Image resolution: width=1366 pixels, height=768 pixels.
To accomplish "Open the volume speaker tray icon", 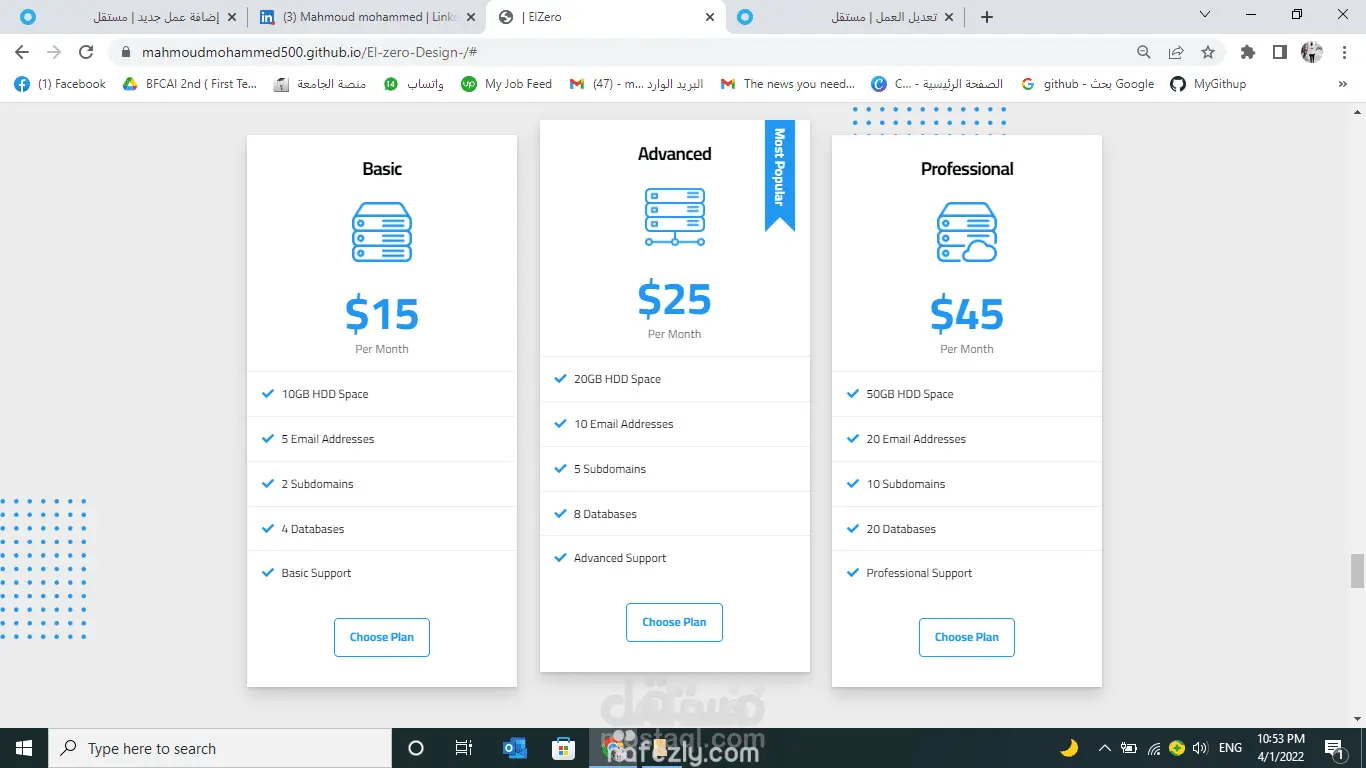I will click(x=1200, y=748).
